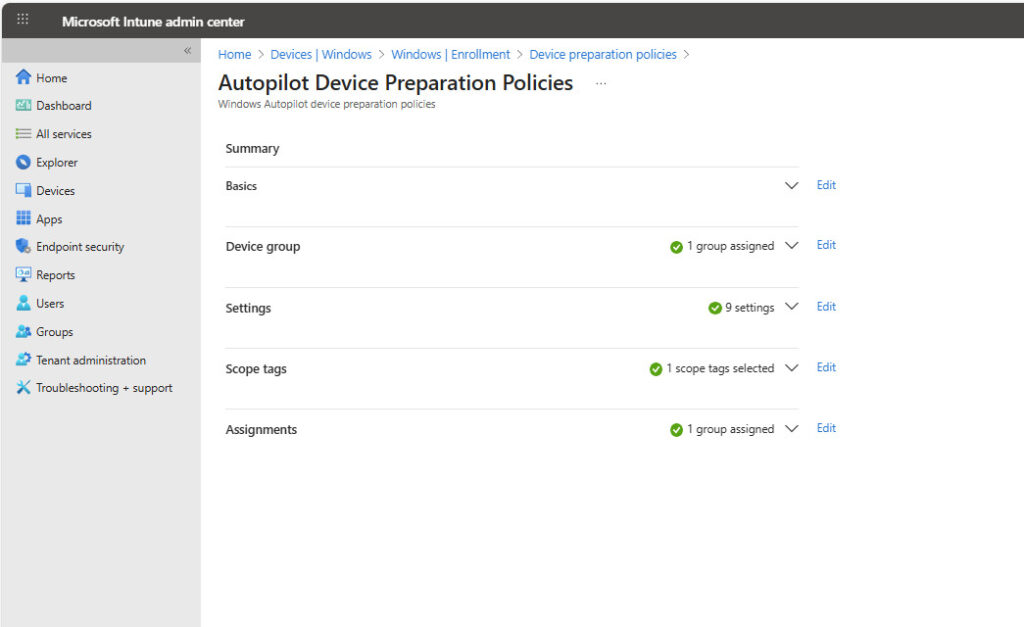Open Apps using the grid icon

pyautogui.click(x=24, y=219)
